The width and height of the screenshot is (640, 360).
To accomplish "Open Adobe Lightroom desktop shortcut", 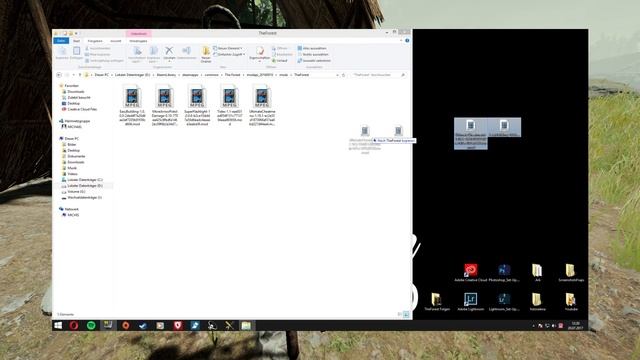I will click(471, 302).
